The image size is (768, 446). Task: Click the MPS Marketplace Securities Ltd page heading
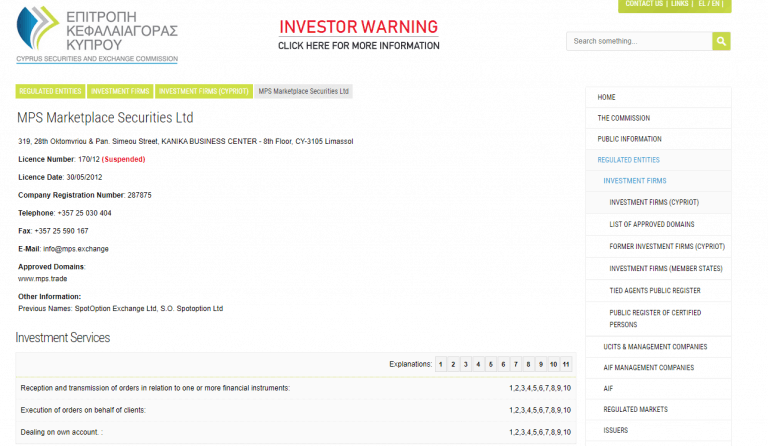pyautogui.click(x=105, y=118)
